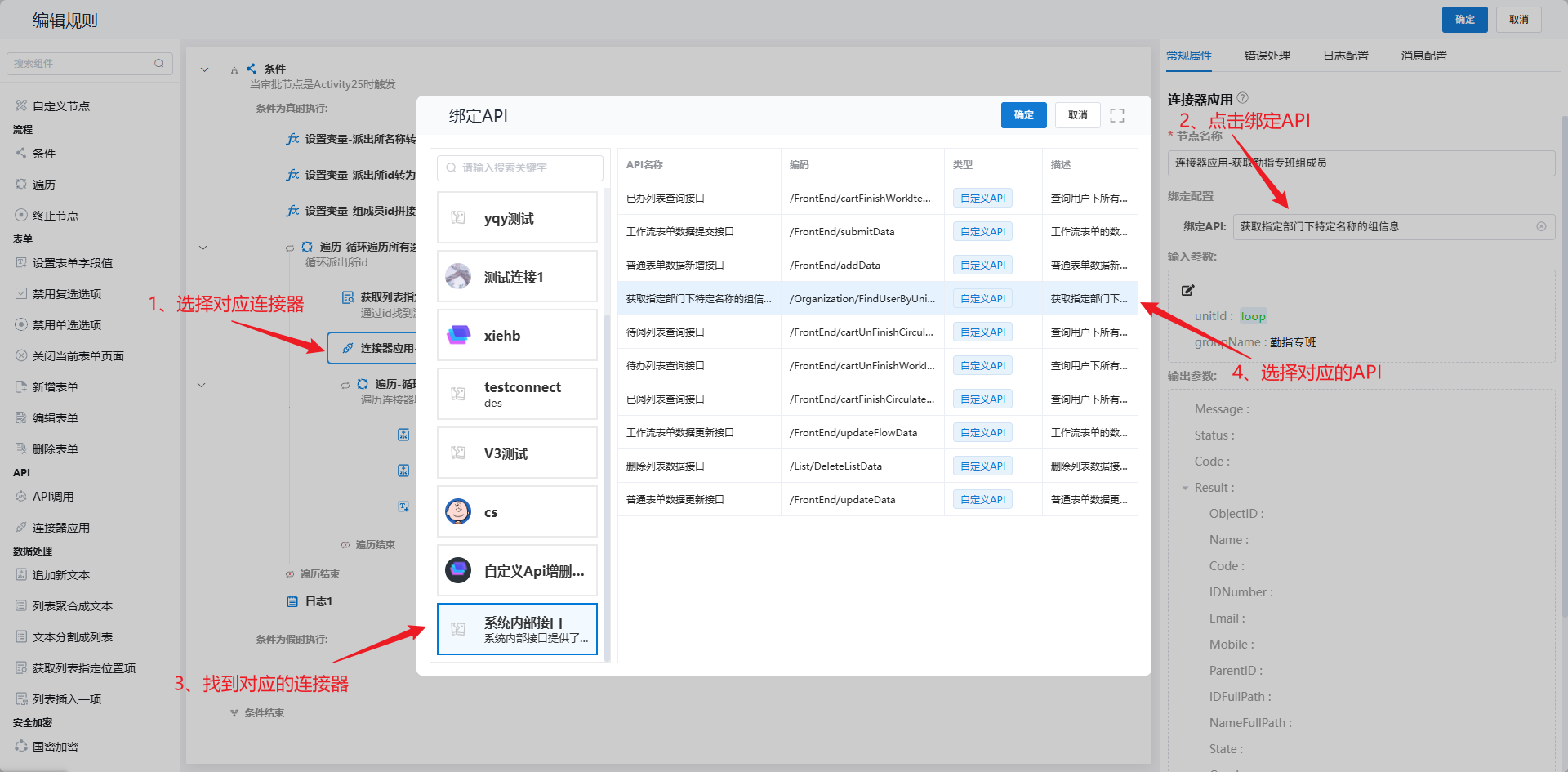Click the clear icon in the 绑定API field

(1541, 226)
